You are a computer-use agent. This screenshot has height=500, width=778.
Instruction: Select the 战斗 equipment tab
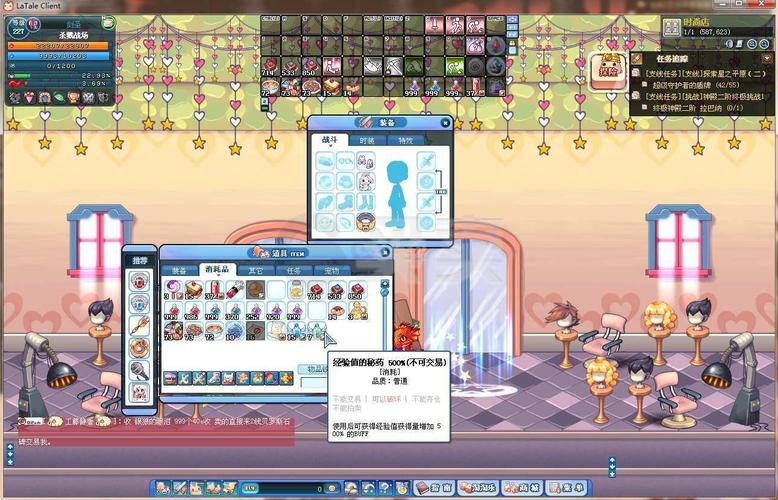click(329, 140)
